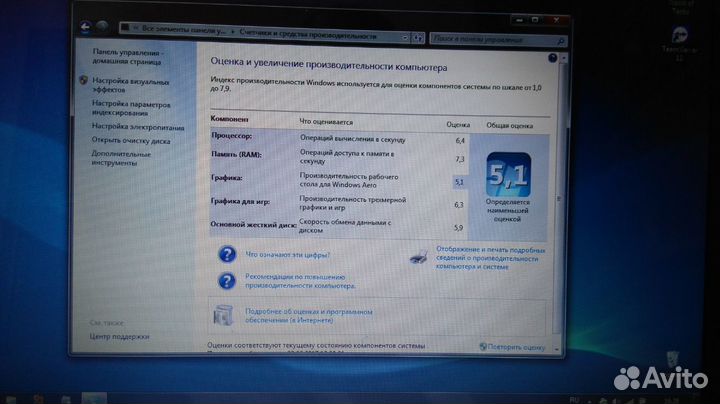This screenshot has width=720, height=404.
Task: Click 'Операций вычисления в секунду' description
Action: 353,139
